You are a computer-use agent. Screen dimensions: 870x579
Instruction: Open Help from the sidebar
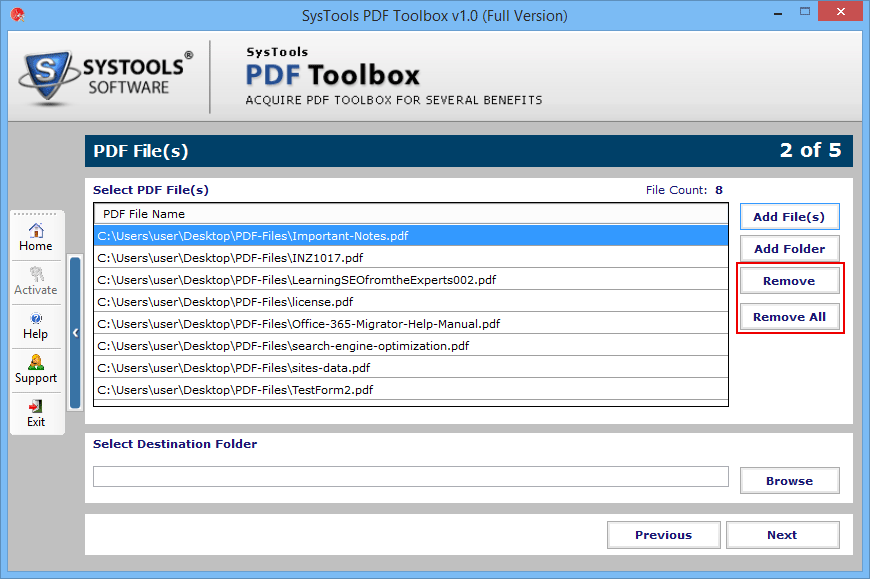[36, 326]
